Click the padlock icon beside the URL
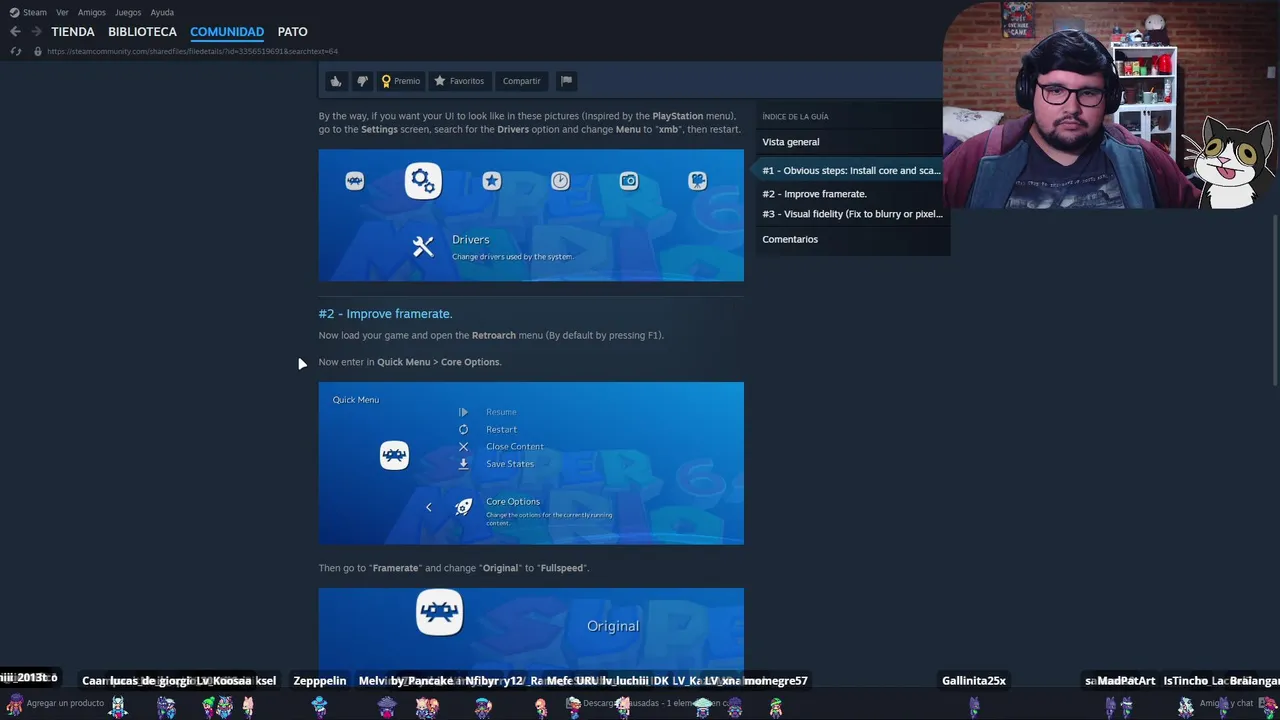Viewport: 1280px width, 720px height. click(x=38, y=51)
